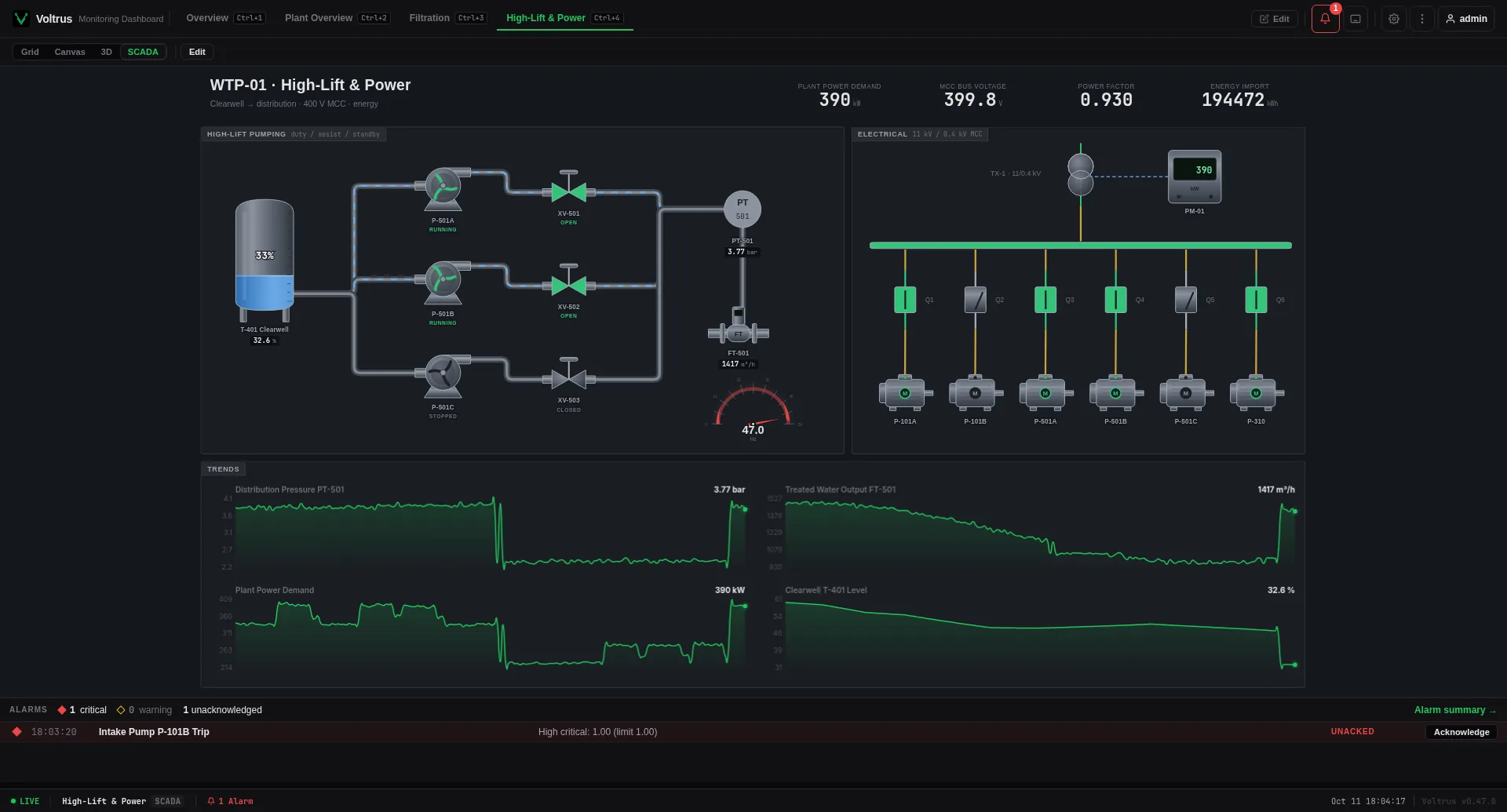Select pump P-501B in the pumping diagram
This screenshot has width=1507, height=812.
coord(443,282)
